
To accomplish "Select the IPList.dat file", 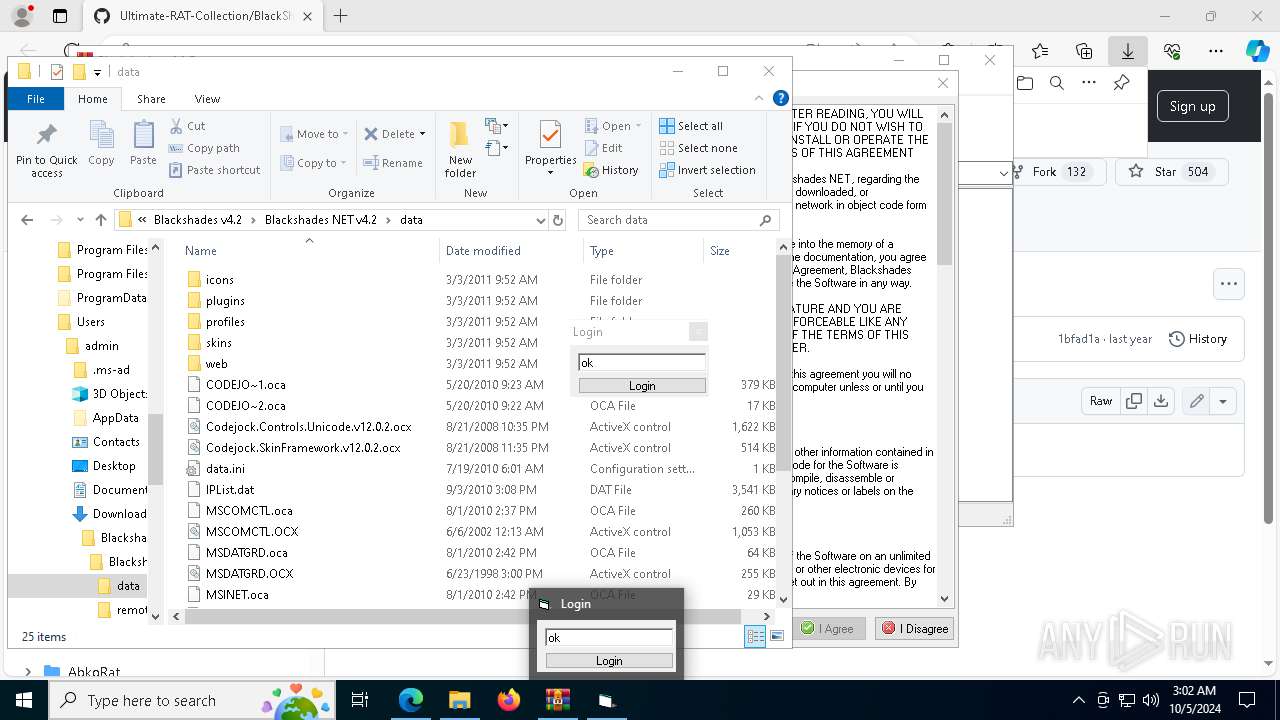I will (230, 490).
